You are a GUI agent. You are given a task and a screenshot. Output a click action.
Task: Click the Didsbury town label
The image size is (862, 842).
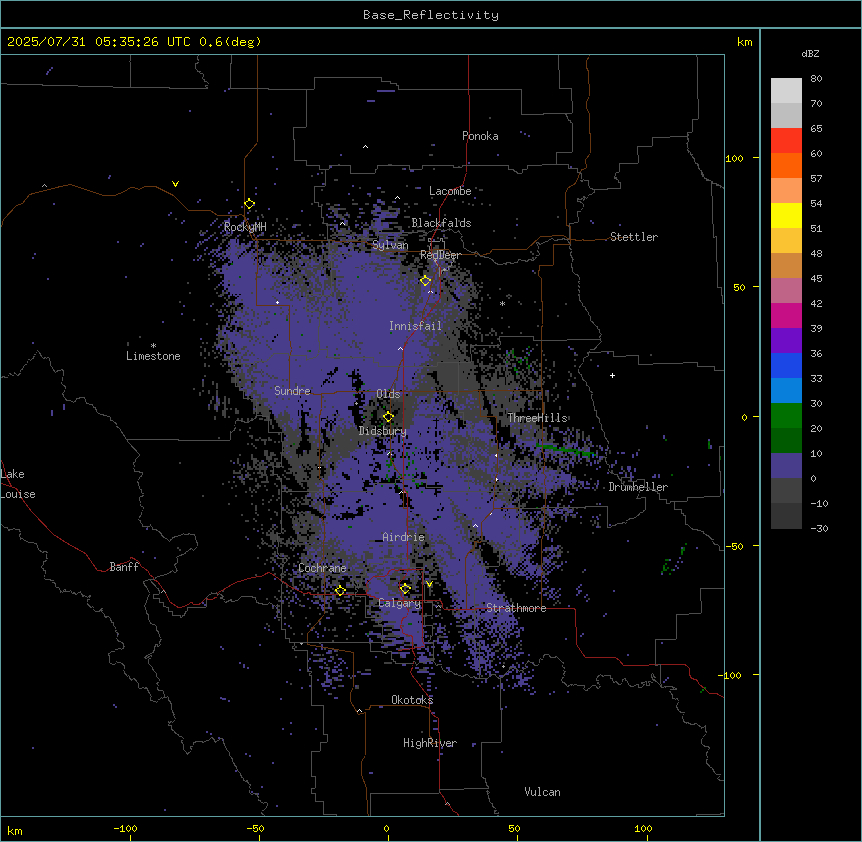click(x=383, y=431)
